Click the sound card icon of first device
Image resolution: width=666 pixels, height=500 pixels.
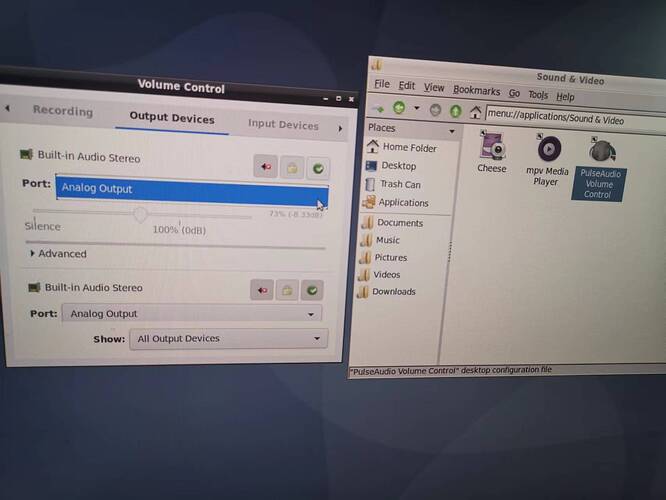(x=26, y=154)
